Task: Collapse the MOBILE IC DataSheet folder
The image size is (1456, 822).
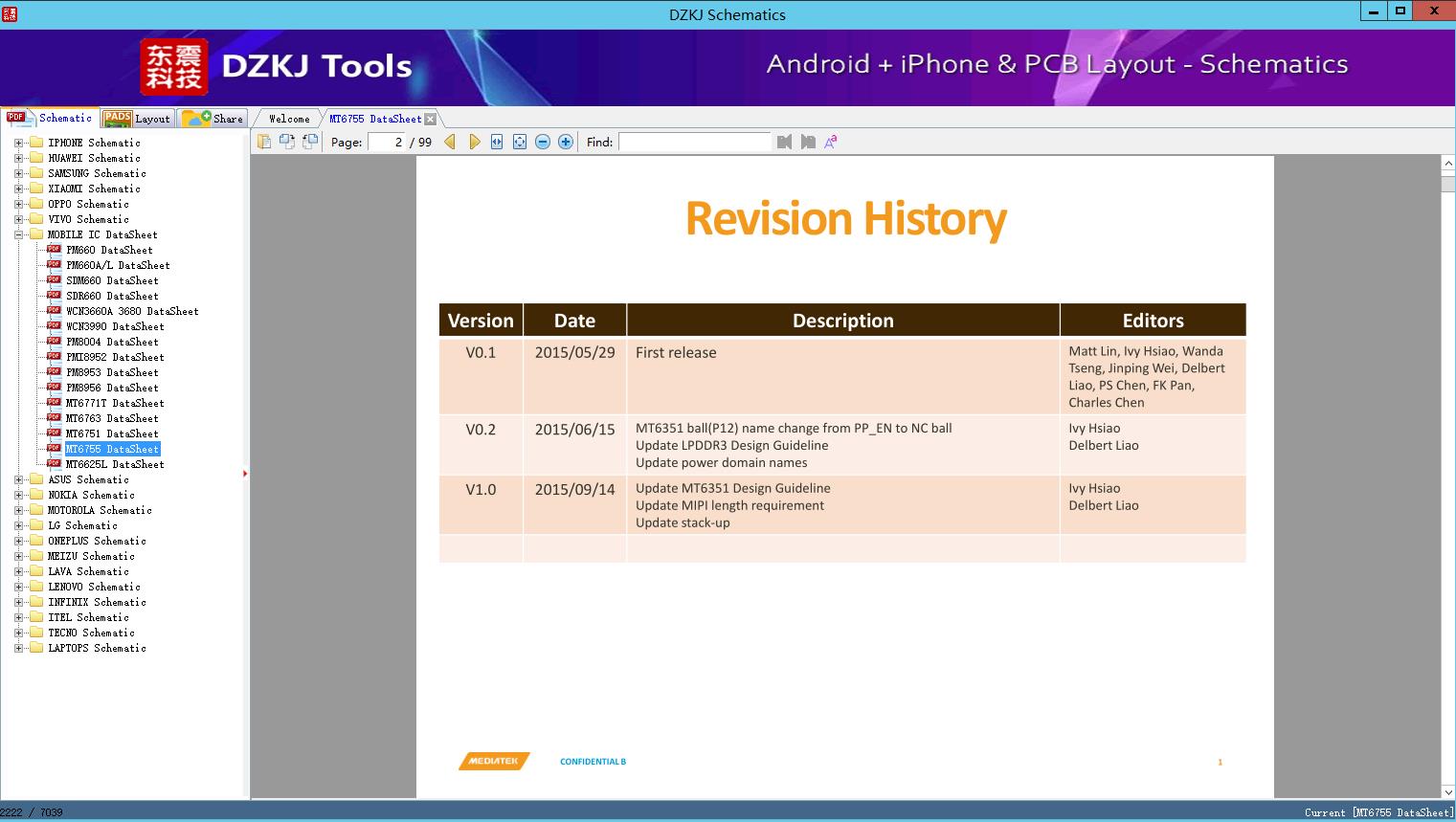Action: [18, 234]
